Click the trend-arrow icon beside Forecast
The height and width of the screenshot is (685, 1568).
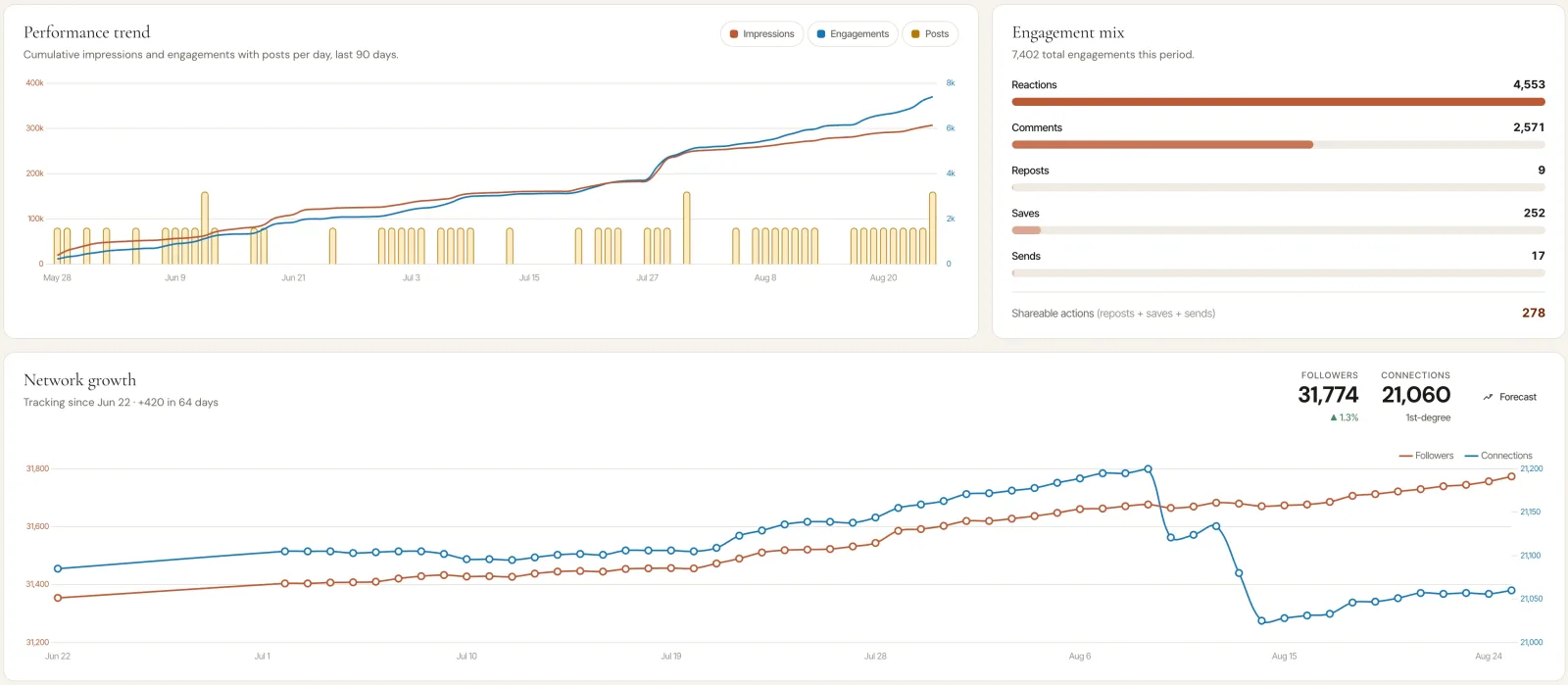point(1488,397)
